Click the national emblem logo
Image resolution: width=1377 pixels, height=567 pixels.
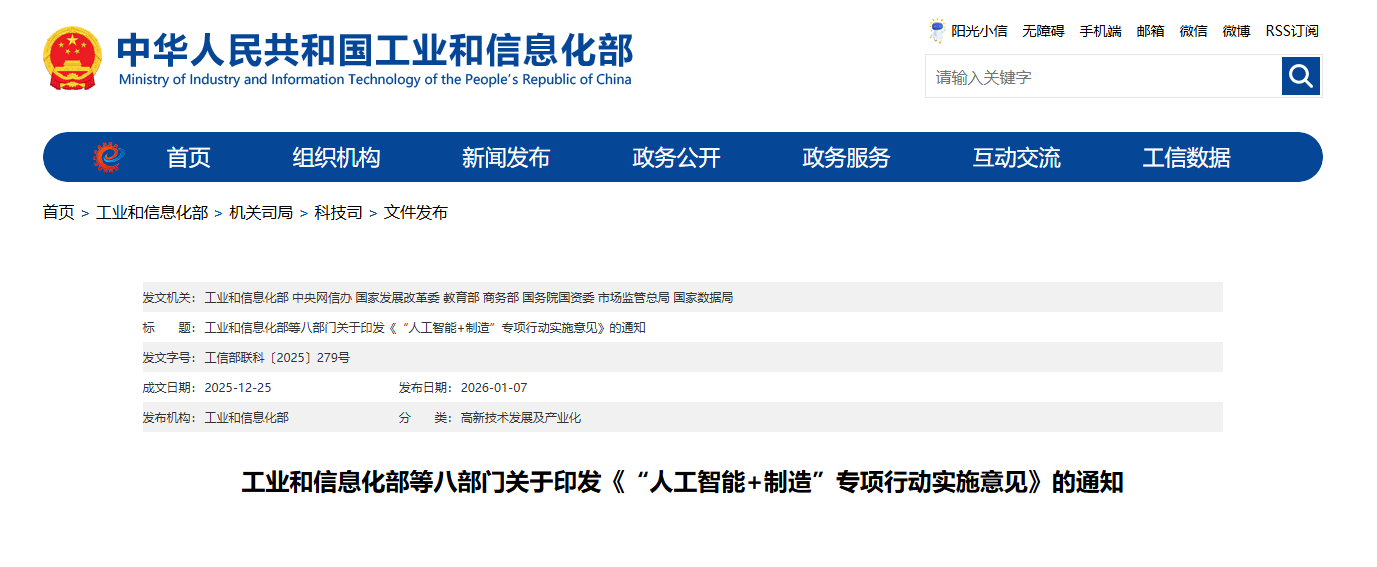72,59
